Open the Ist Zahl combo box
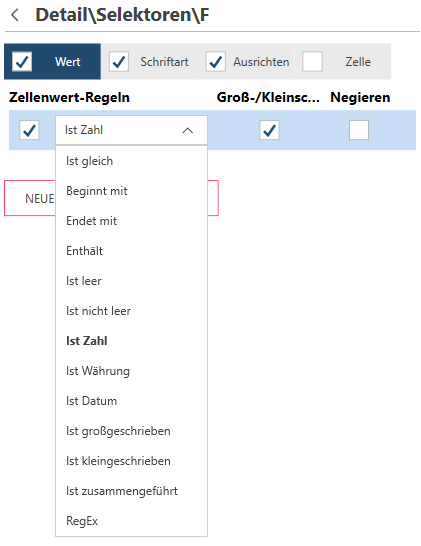The width and height of the screenshot is (421, 546). pos(131,130)
